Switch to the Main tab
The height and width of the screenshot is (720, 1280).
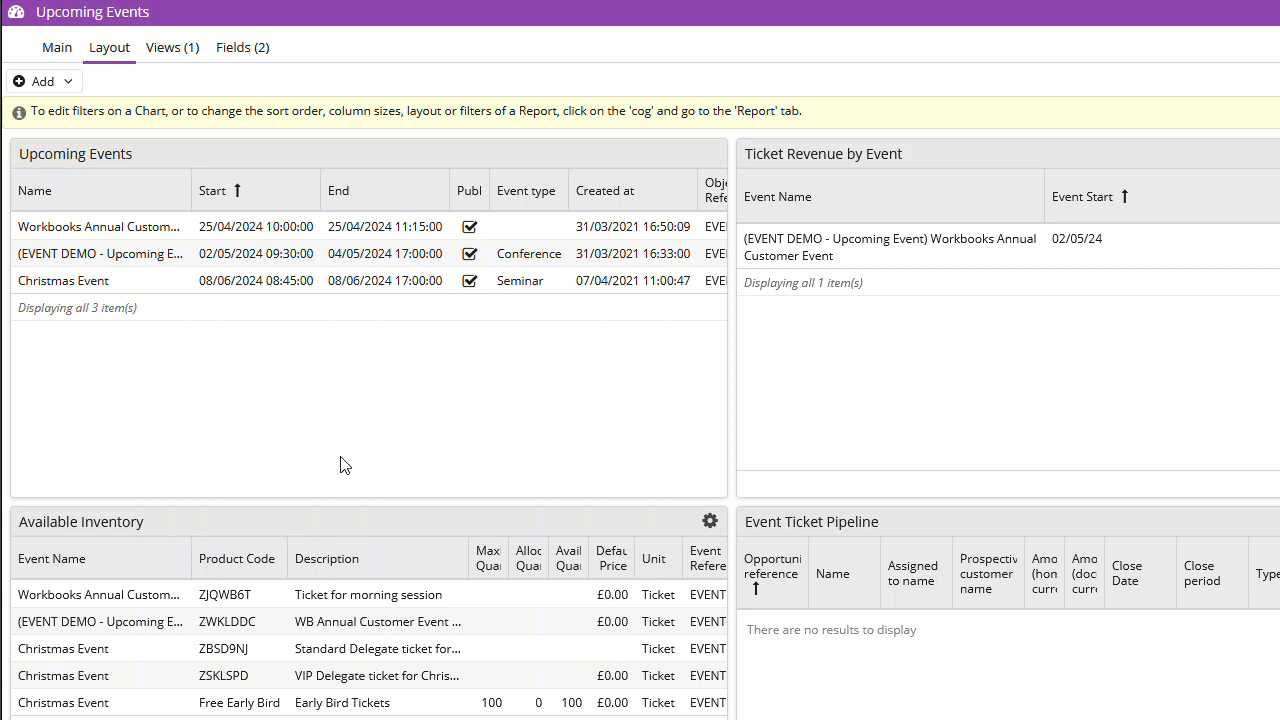57,47
